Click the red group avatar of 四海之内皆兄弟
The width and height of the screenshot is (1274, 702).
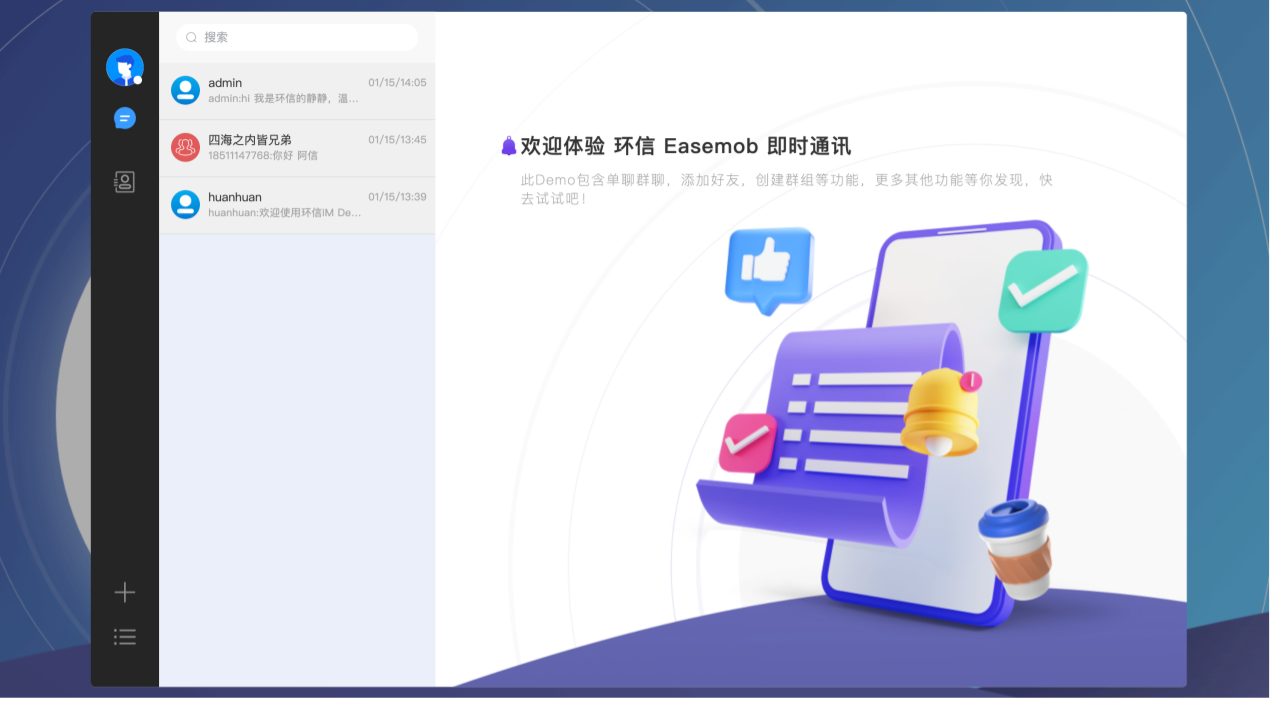coord(185,147)
